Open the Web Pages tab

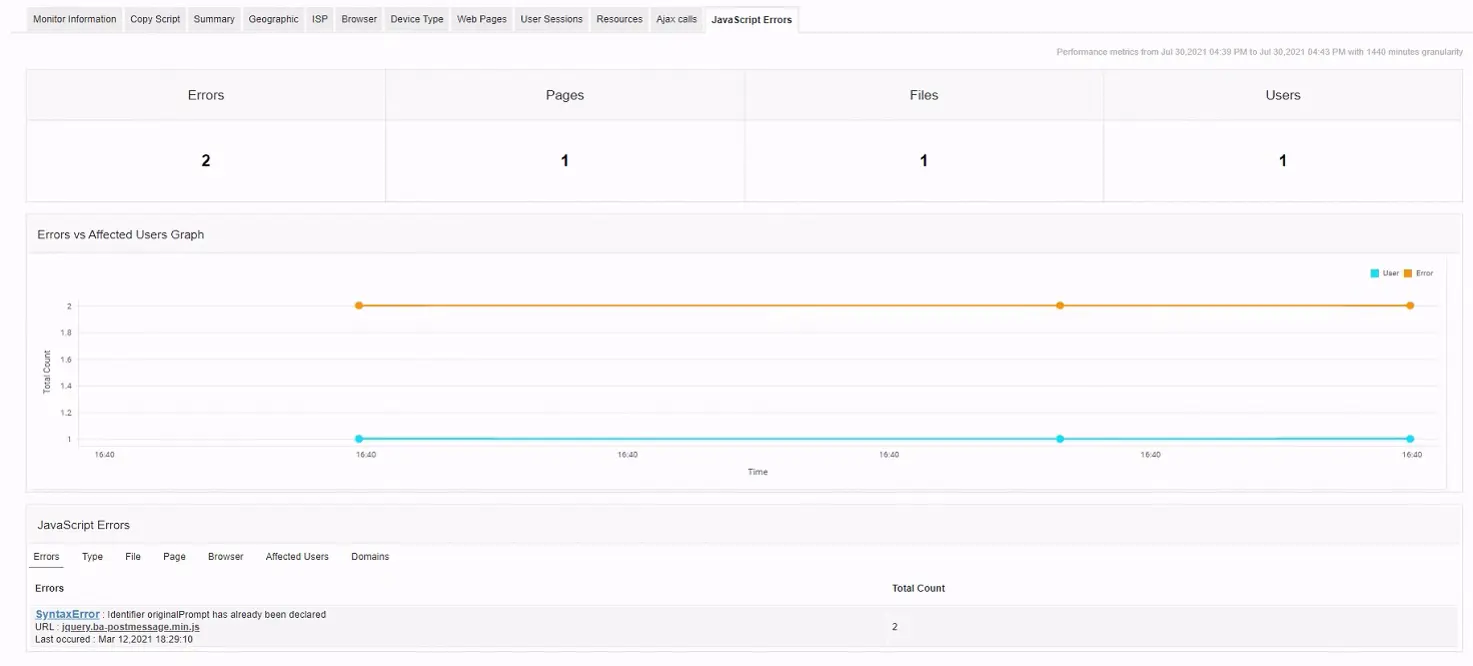tap(481, 18)
